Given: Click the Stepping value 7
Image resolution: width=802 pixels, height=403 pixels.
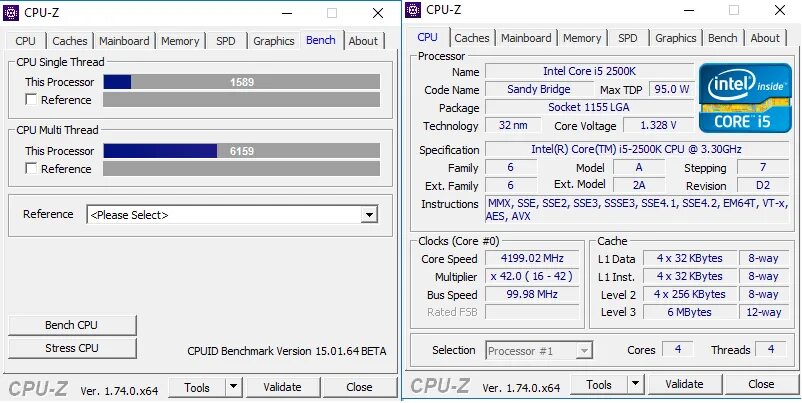Looking at the screenshot, I should coord(763,167).
